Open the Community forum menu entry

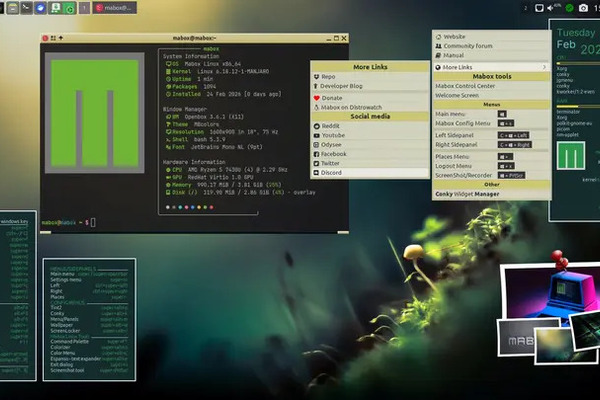pos(492,46)
